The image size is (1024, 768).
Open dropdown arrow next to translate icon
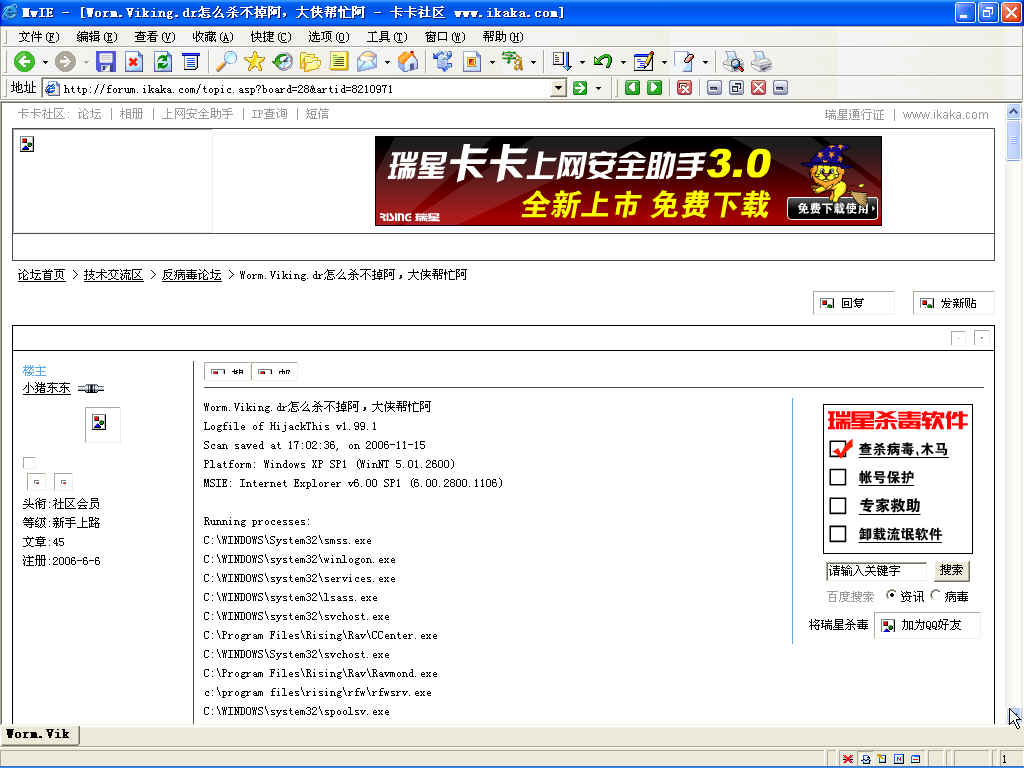(534, 63)
